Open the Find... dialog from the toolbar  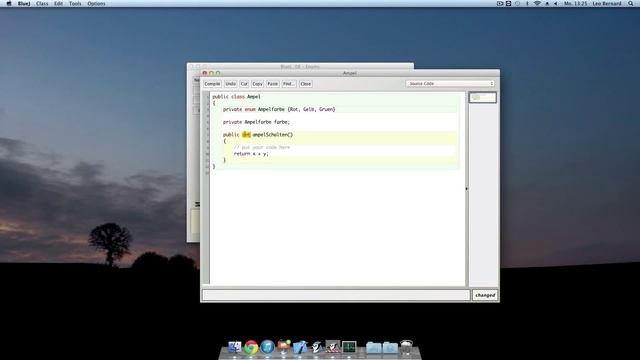[x=289, y=84]
